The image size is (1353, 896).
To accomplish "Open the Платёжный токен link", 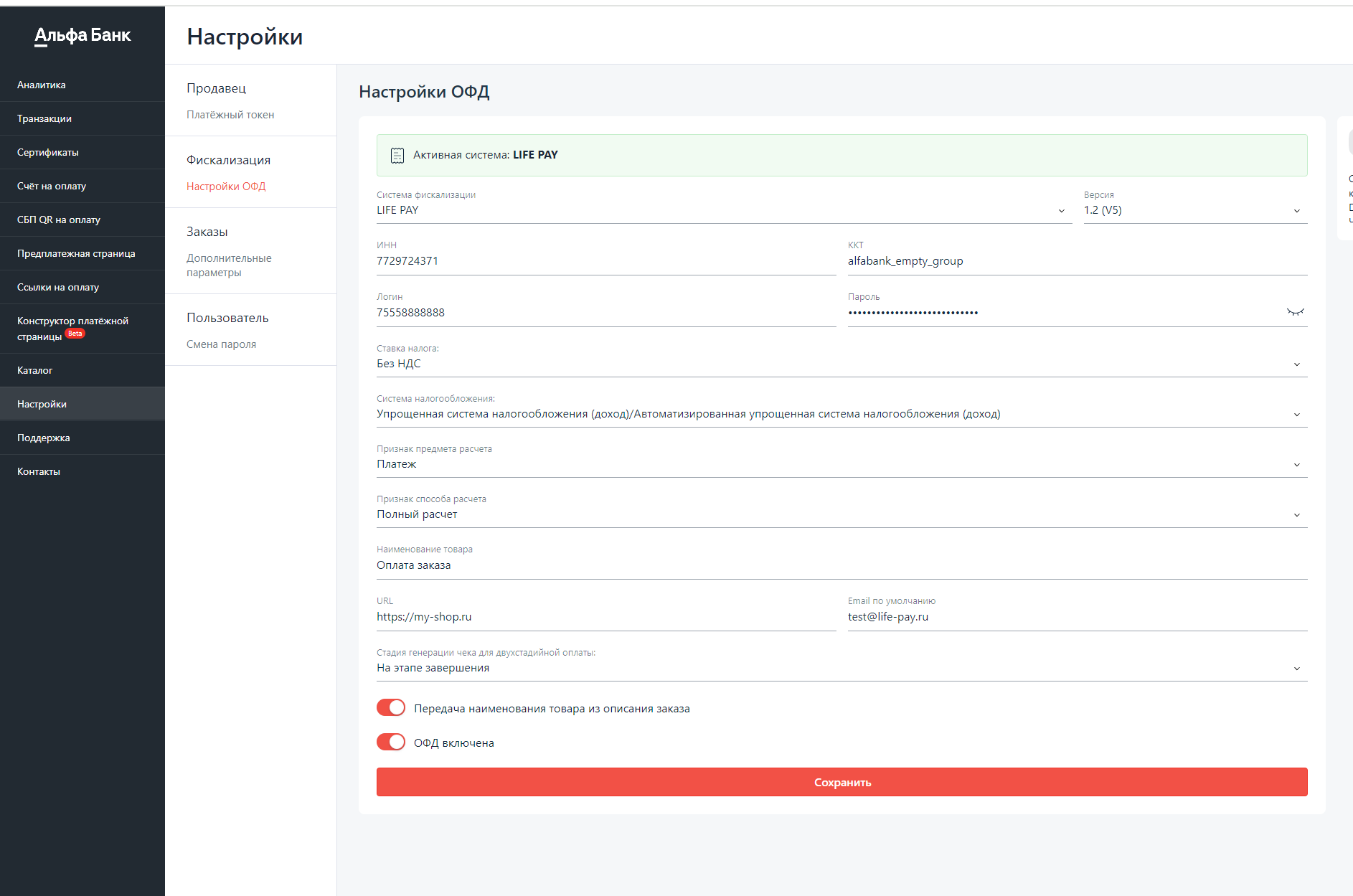I will click(x=230, y=115).
